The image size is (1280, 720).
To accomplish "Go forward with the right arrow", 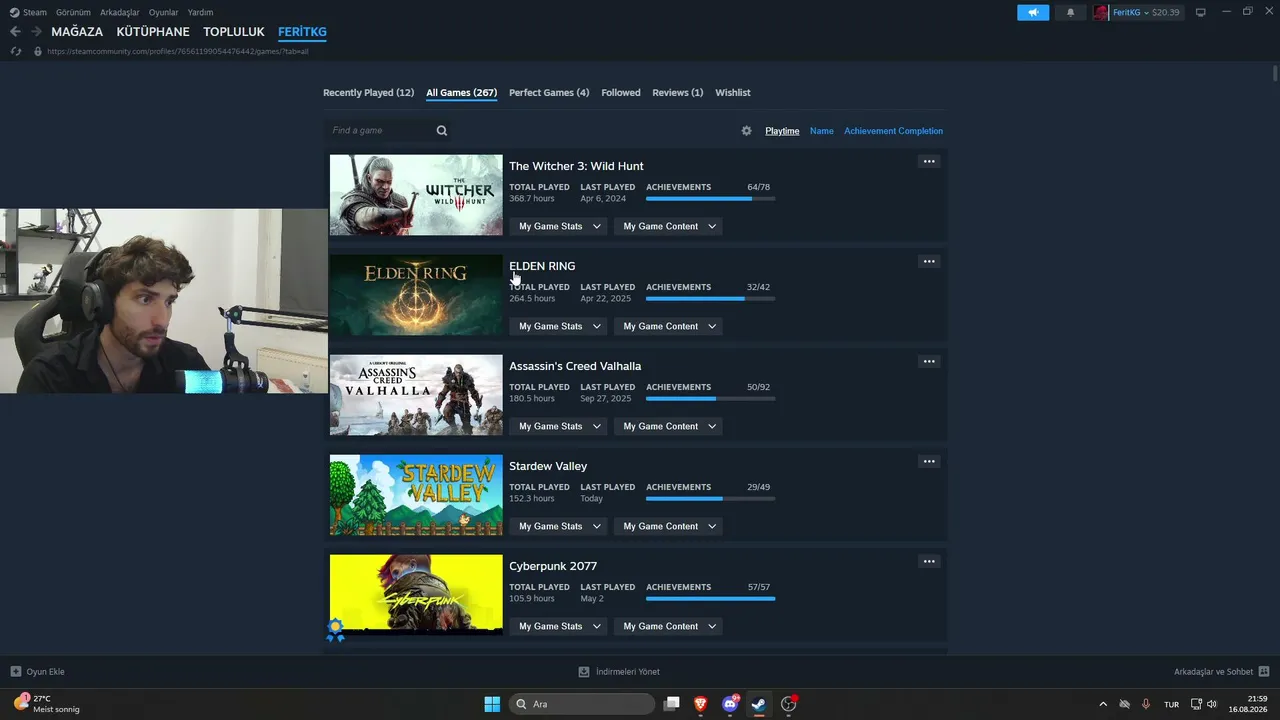I will click(x=36, y=32).
